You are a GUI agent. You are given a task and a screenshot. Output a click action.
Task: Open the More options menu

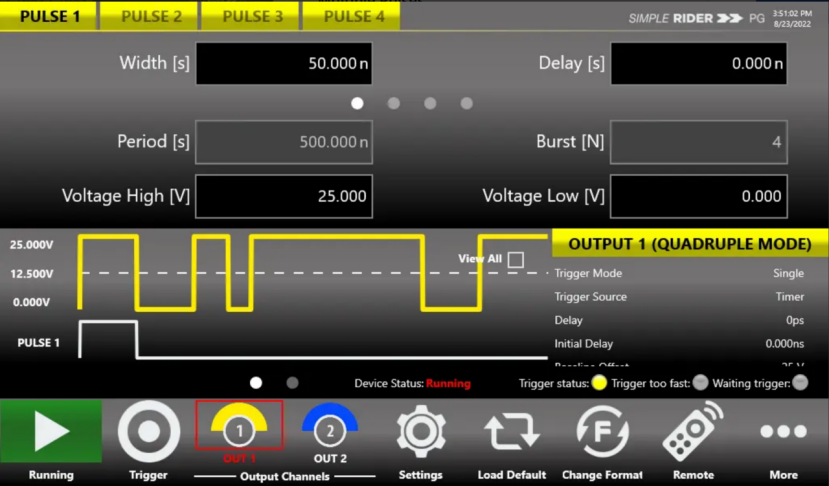point(783,431)
